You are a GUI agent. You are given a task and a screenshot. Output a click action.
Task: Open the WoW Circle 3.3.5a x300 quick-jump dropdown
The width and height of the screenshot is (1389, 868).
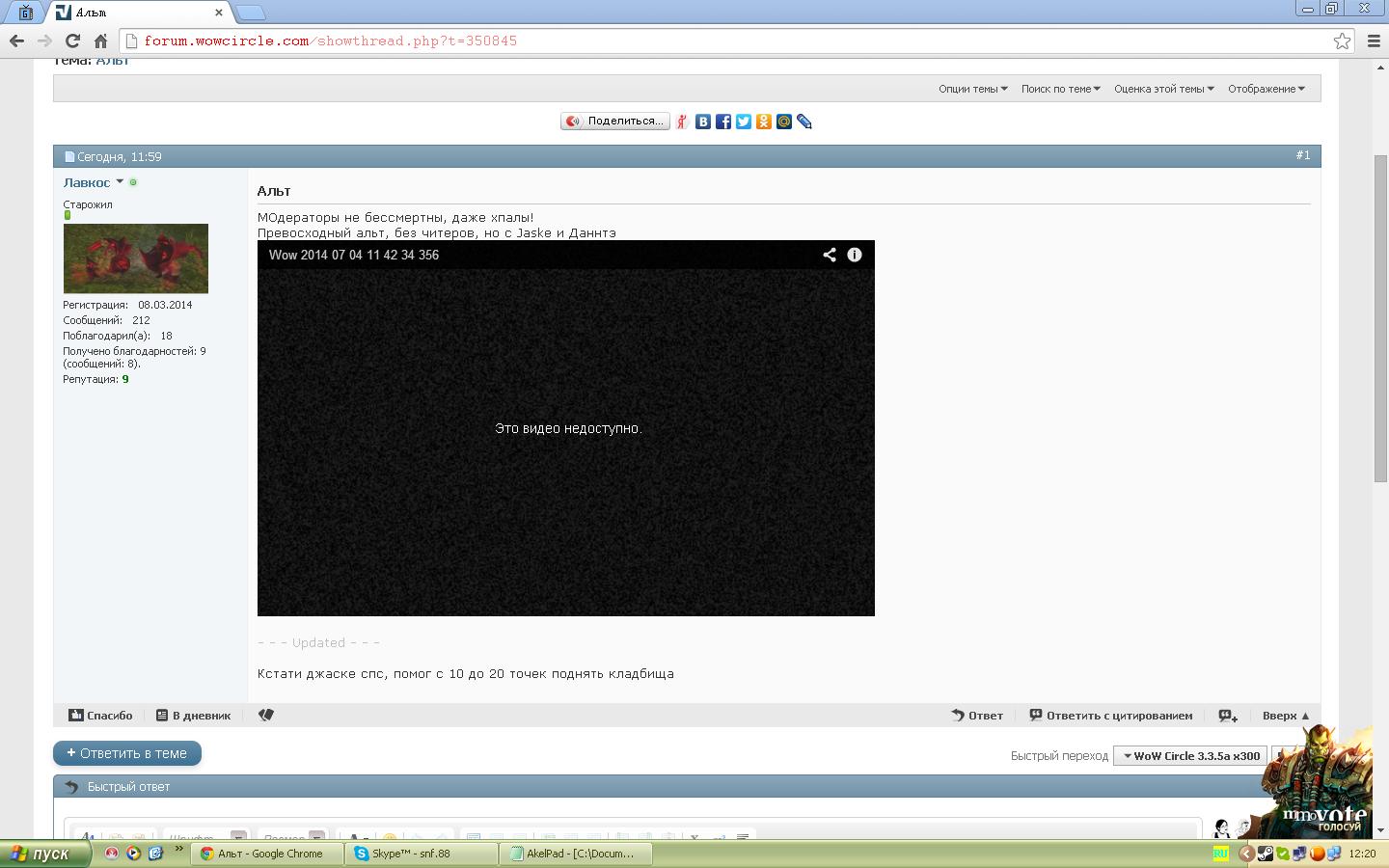(1190, 756)
